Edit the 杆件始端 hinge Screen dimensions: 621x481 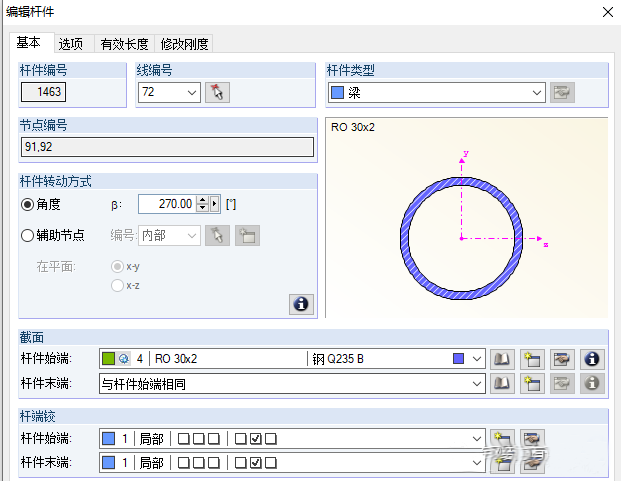point(533,438)
